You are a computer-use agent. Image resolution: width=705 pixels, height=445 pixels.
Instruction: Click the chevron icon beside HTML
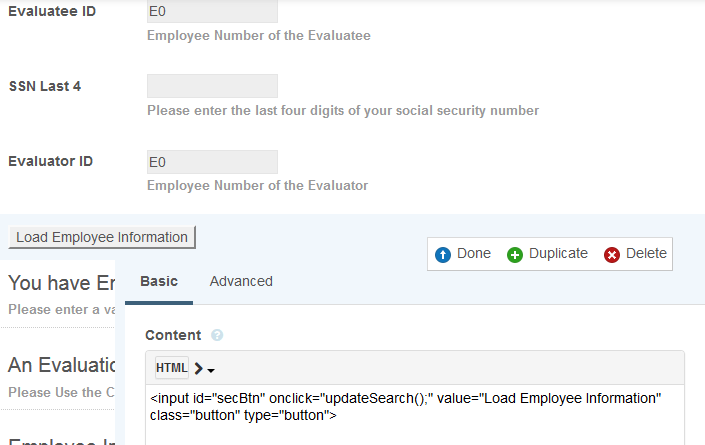[x=197, y=368]
